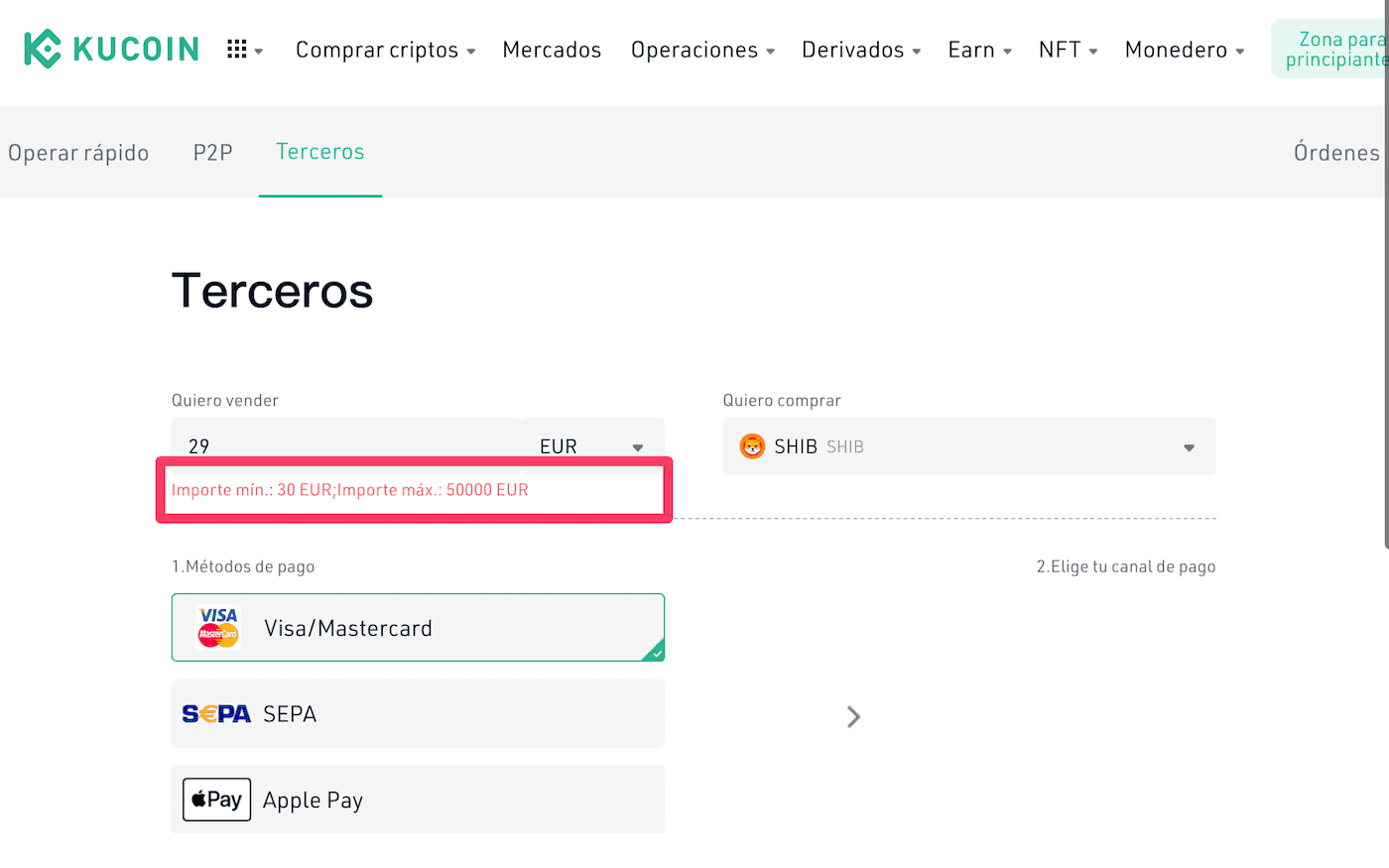Switch to the Operar rápido tab

pyautogui.click(x=78, y=153)
